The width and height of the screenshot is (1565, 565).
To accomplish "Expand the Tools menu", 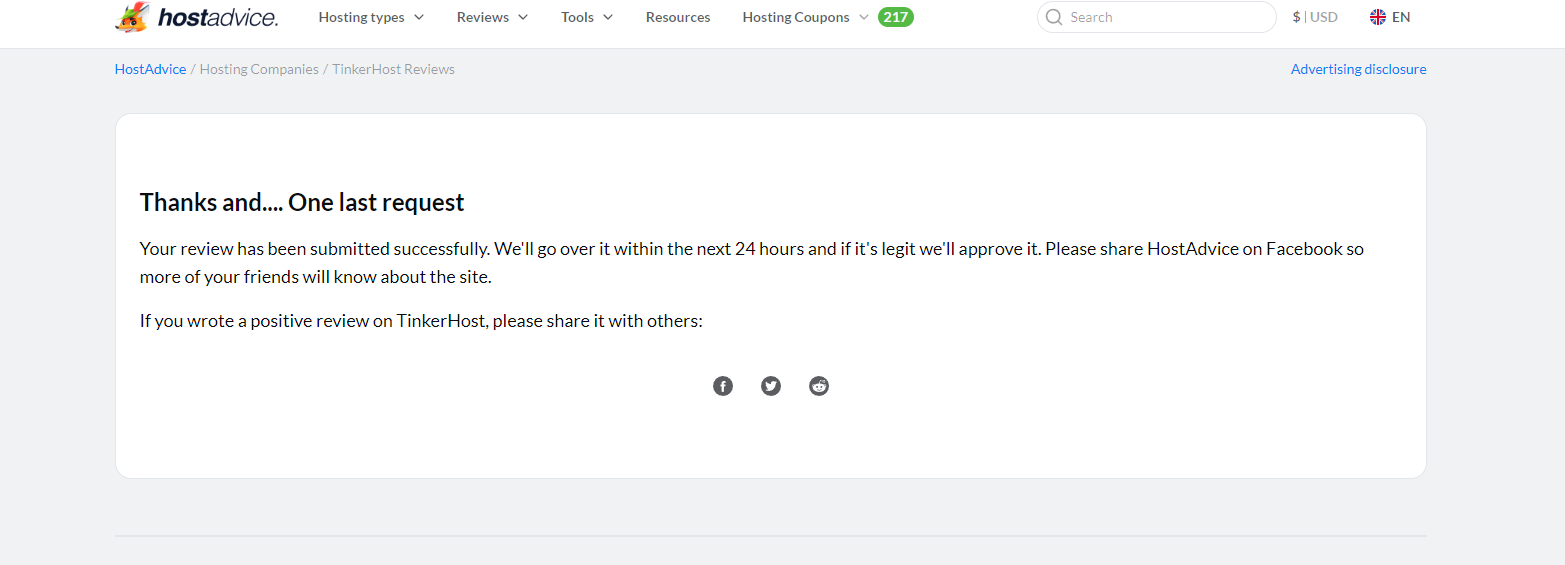I will [x=587, y=17].
